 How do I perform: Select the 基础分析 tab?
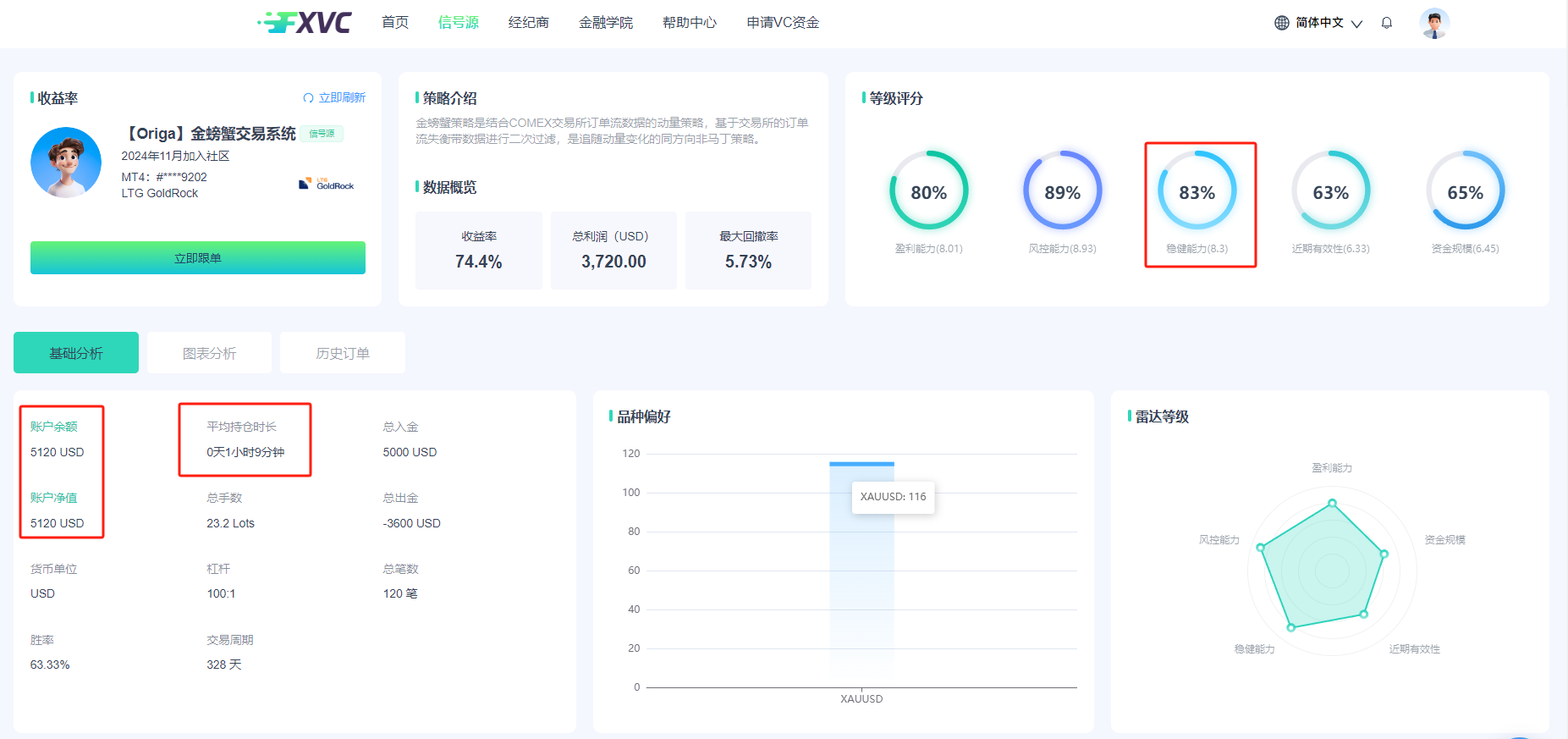coord(76,353)
